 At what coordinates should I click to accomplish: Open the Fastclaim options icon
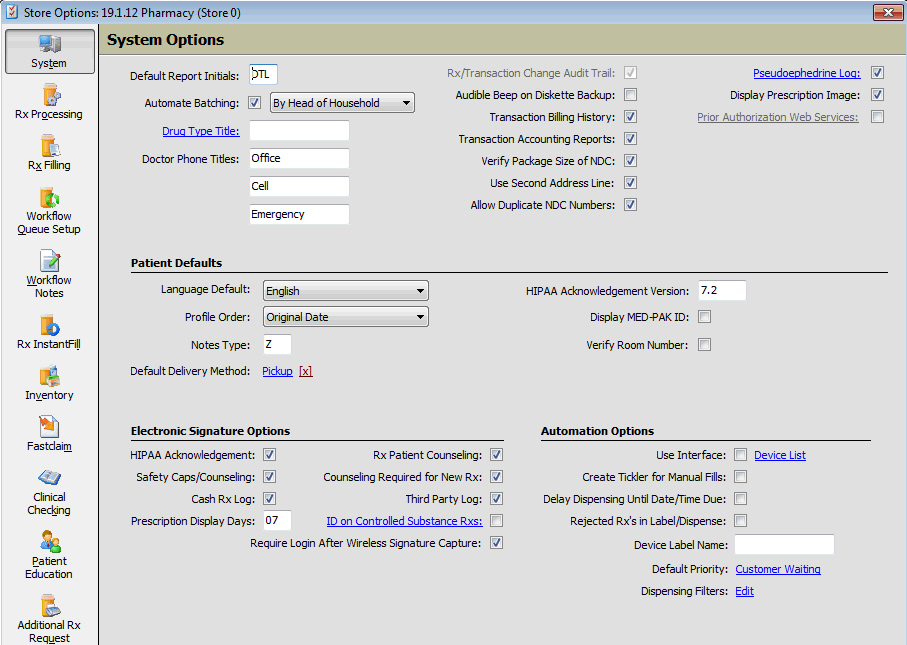[x=49, y=434]
